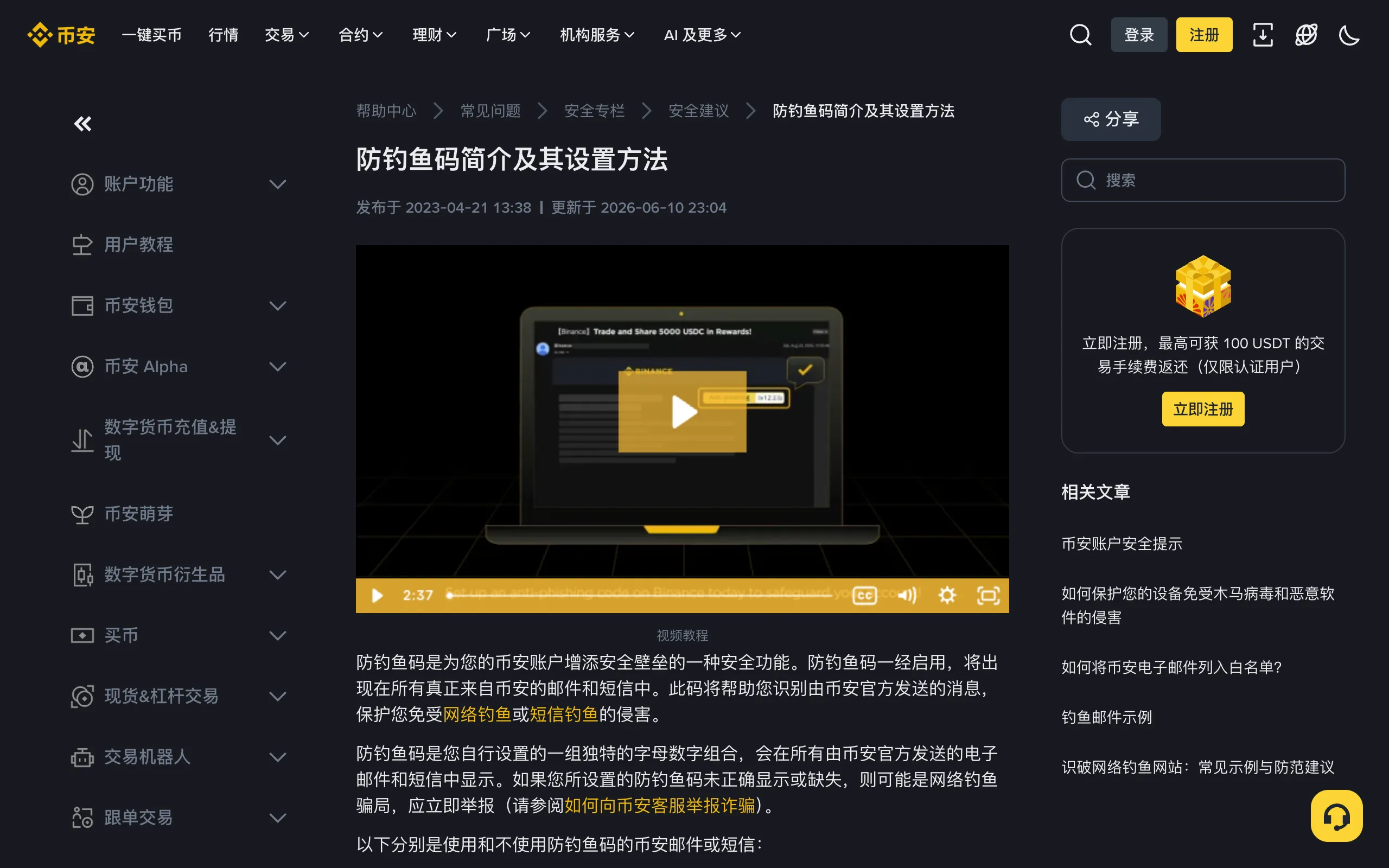Viewport: 1389px width, 868px height.
Task: Click the Binance 币安 logo
Action: (61, 35)
